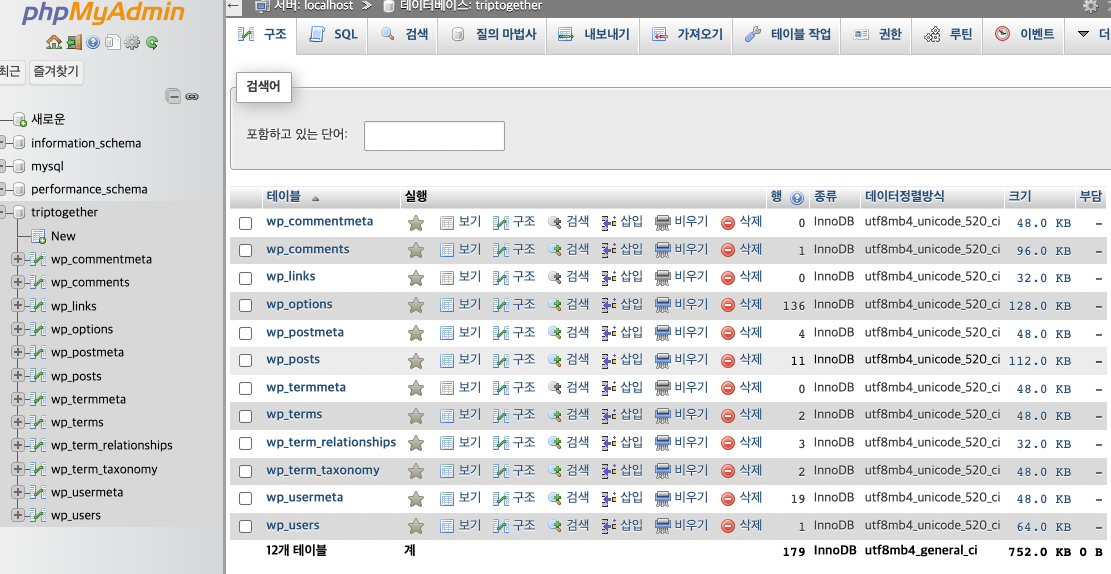
Task: Click 비우기 for wp_options row
Action: (682, 305)
